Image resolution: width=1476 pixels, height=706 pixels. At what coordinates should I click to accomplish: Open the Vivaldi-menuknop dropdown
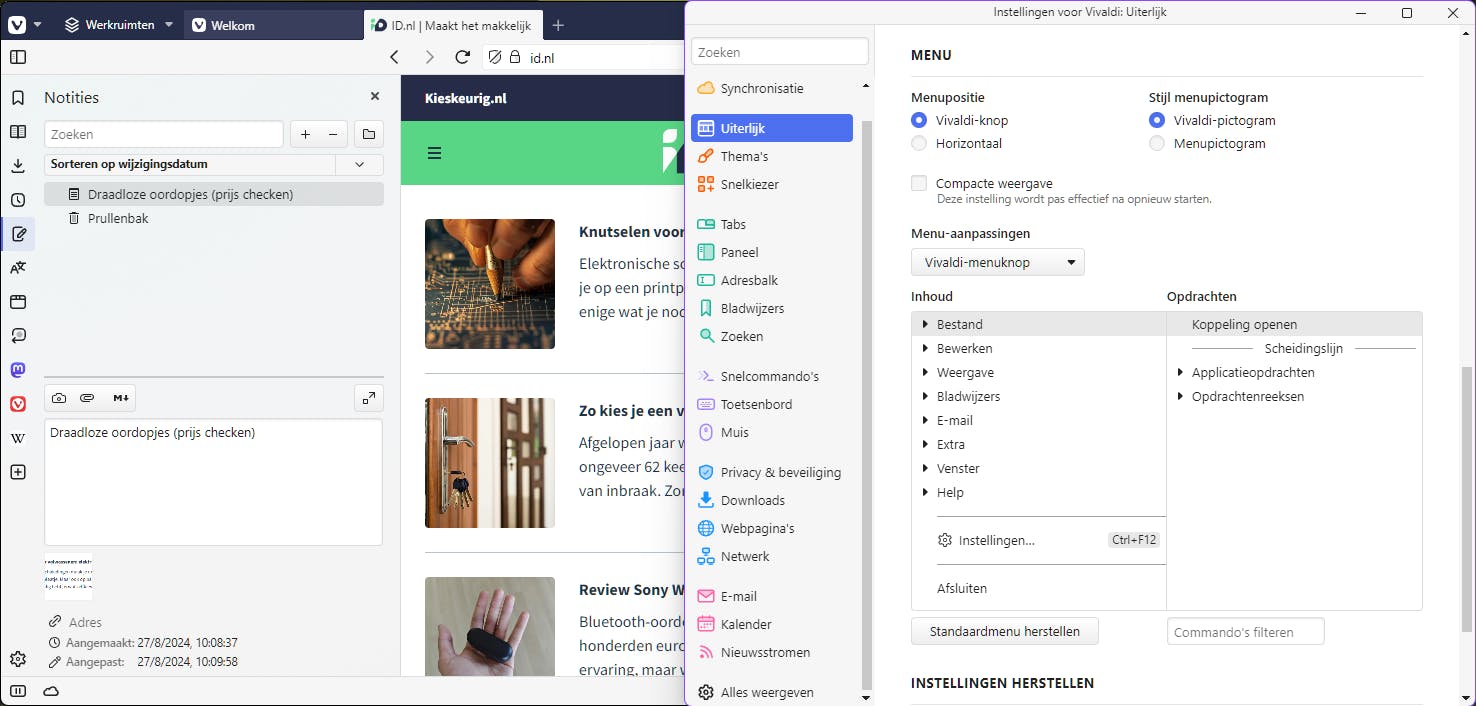coord(997,262)
